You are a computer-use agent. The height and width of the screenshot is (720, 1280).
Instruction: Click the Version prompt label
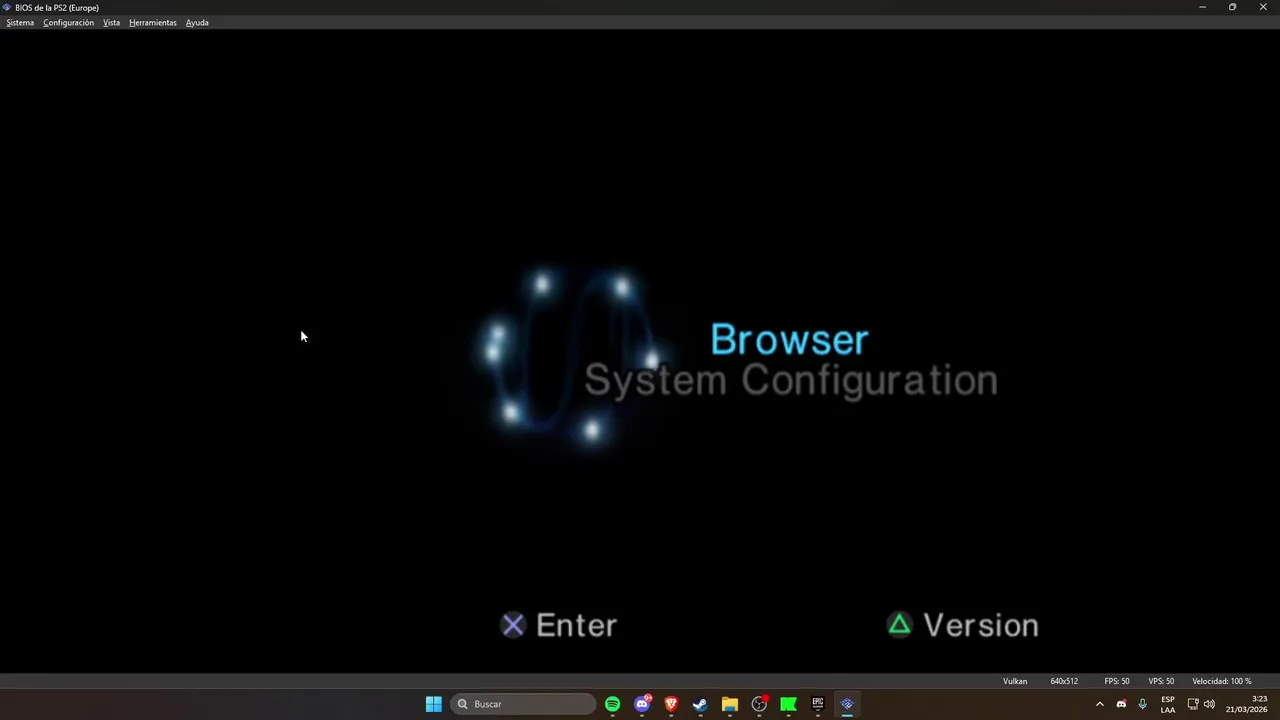[981, 625]
